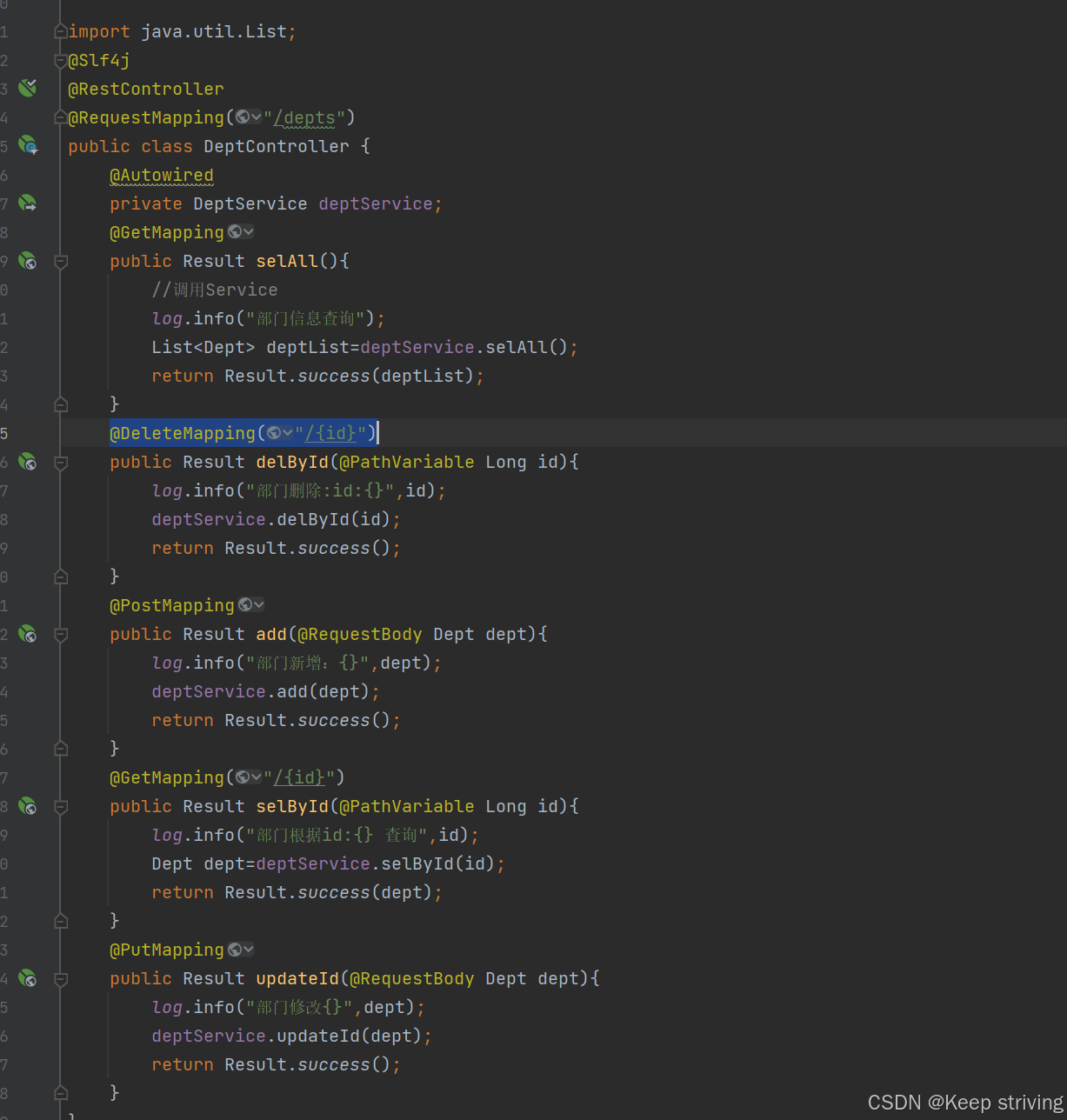Click the fold-end marker closing add method
The width and height of the screenshot is (1067, 1120).
point(61,748)
